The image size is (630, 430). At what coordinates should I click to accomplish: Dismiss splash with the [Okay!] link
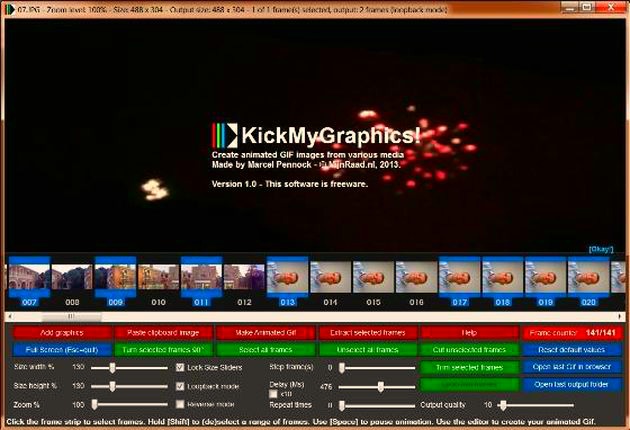pos(601,249)
